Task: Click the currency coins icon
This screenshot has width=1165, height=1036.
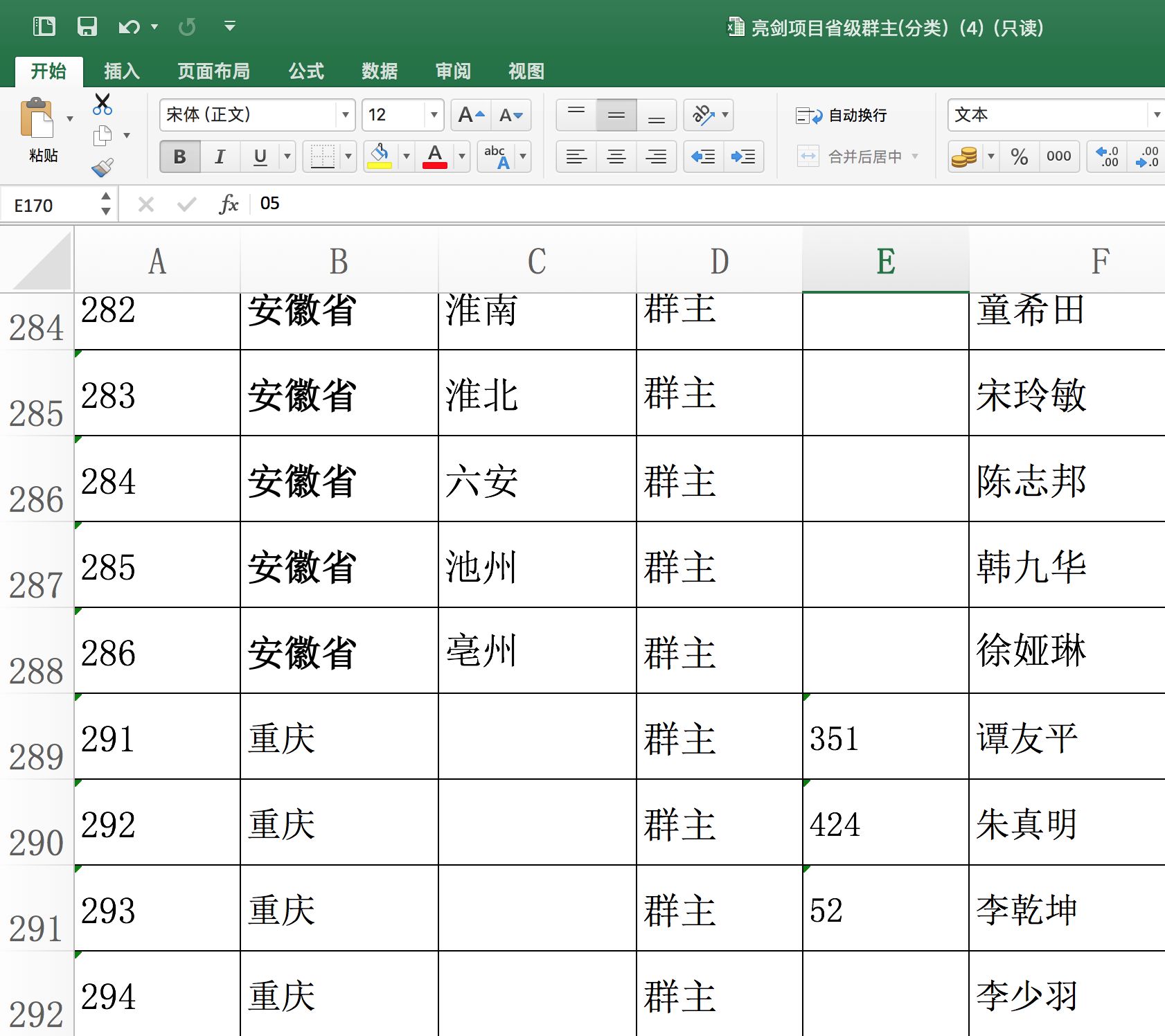Action: [964, 157]
